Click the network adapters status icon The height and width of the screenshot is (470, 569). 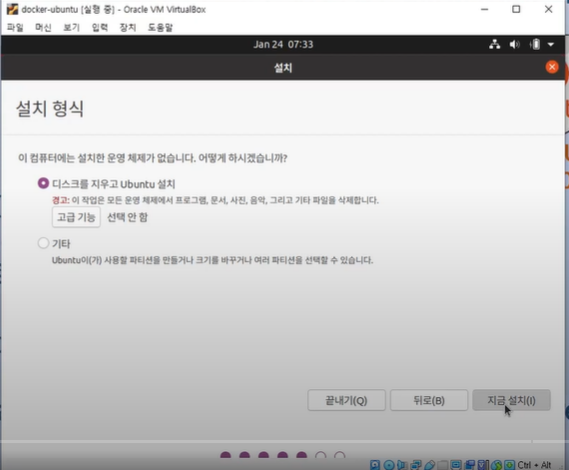(416, 465)
